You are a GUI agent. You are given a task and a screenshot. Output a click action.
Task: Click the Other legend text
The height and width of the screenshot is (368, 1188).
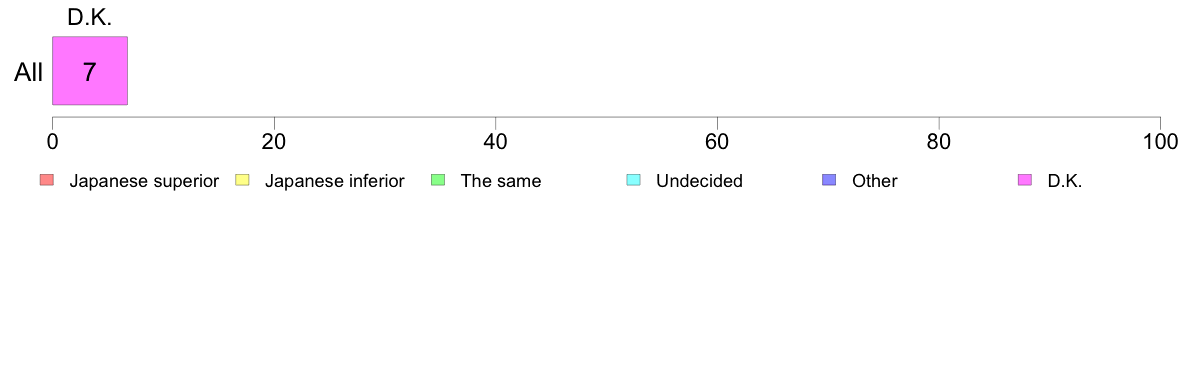coord(874,181)
